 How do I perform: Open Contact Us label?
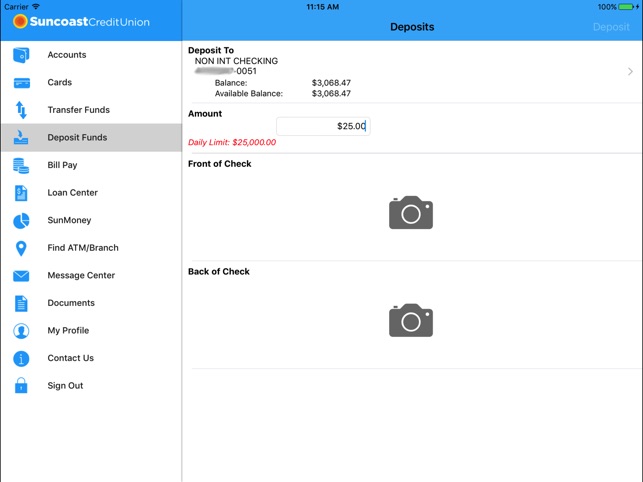click(x=71, y=358)
